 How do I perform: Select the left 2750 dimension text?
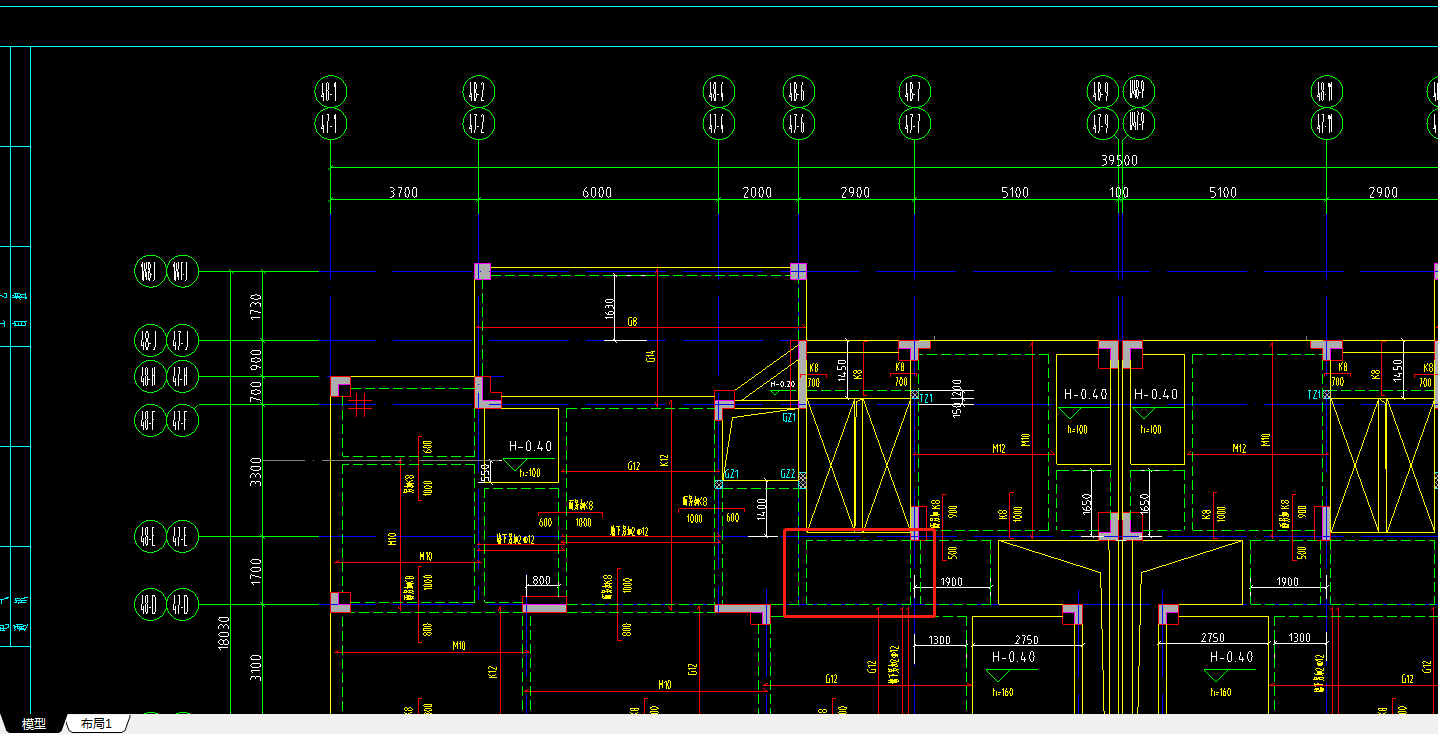pos(1026,639)
